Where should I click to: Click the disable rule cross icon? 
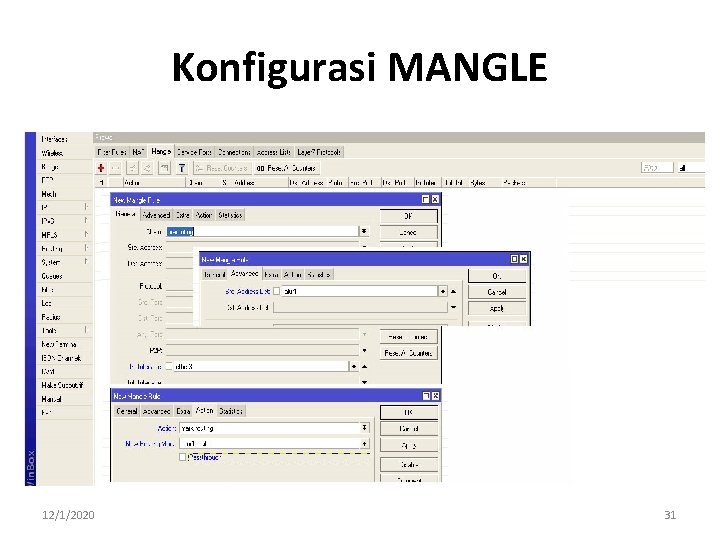pyautogui.click(x=147, y=168)
